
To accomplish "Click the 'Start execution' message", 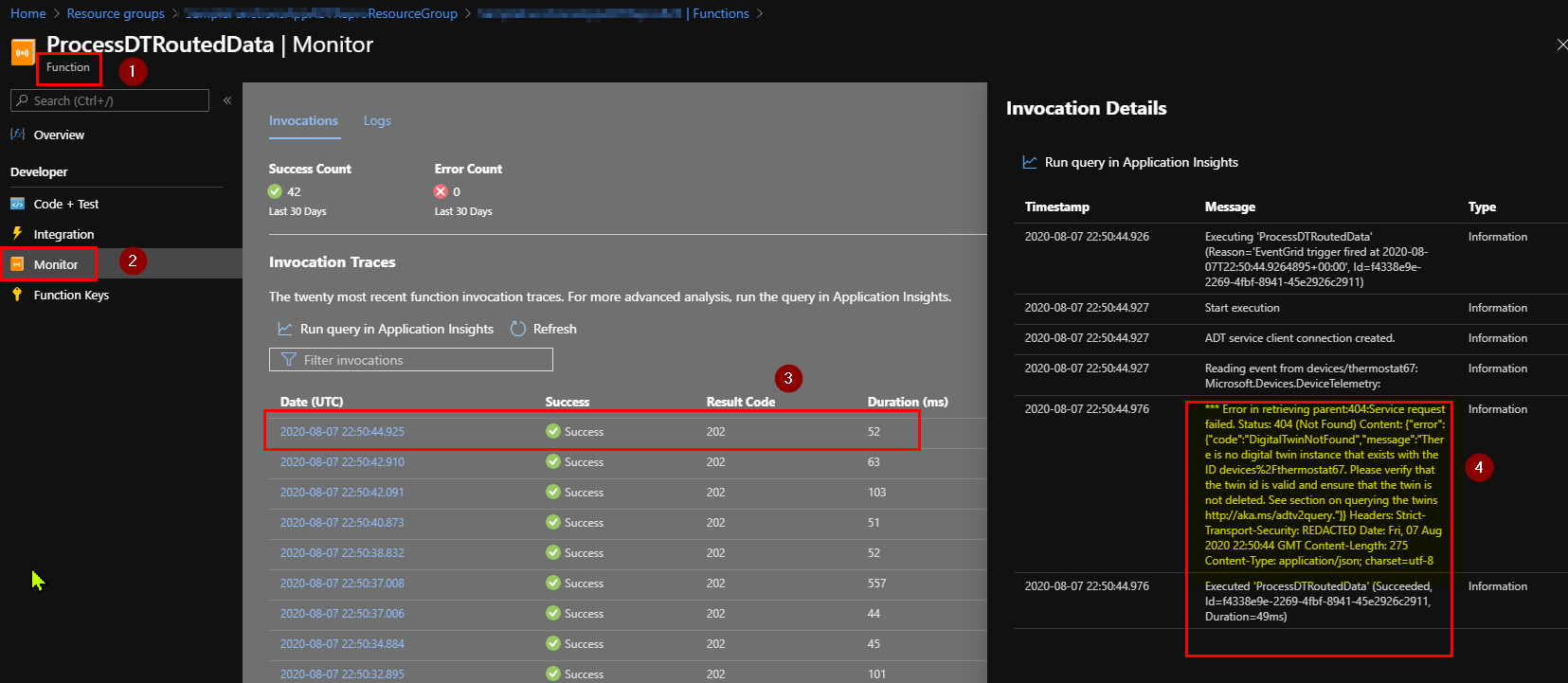I will 1242,308.
